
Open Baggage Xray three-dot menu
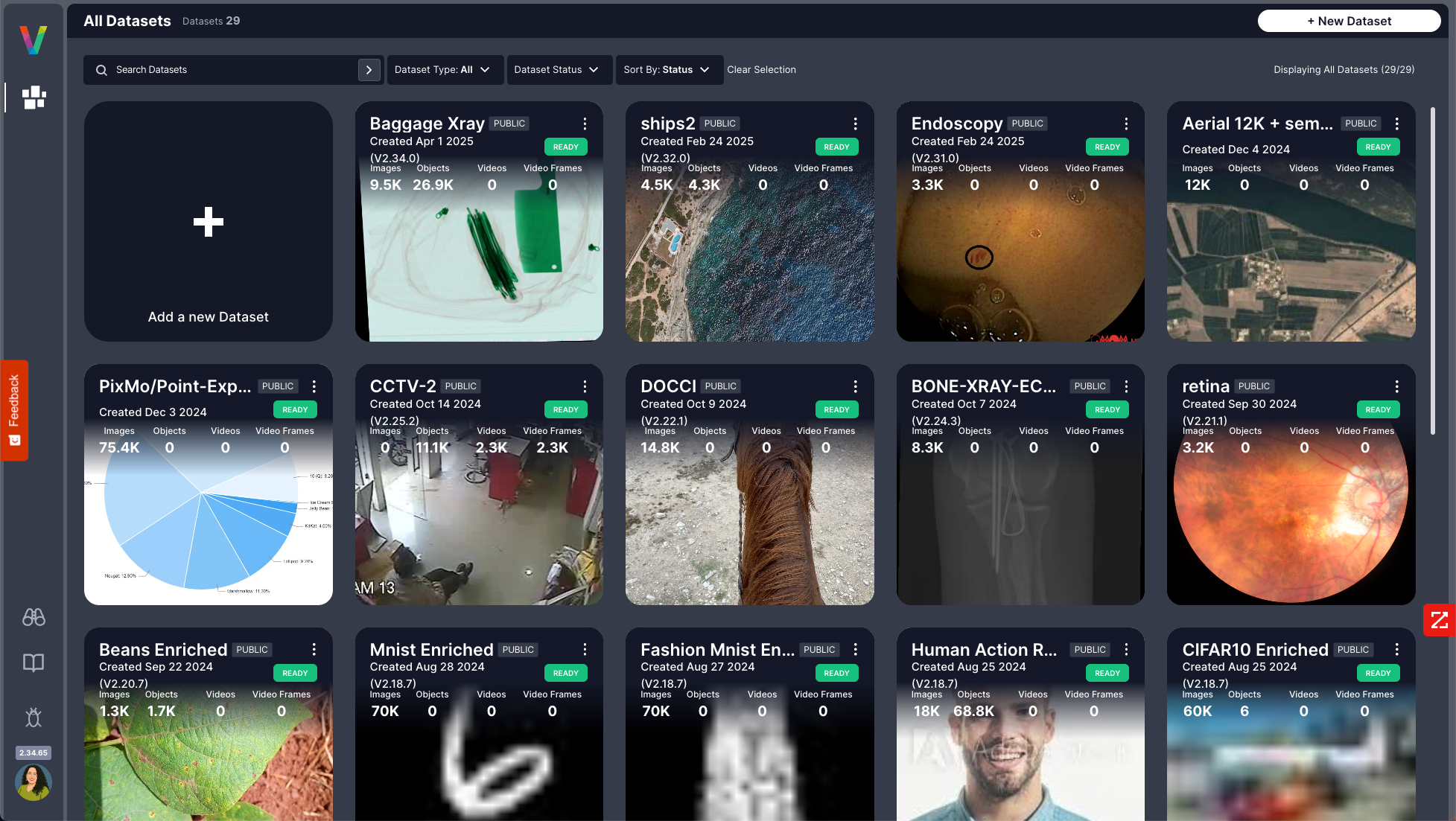tap(585, 124)
